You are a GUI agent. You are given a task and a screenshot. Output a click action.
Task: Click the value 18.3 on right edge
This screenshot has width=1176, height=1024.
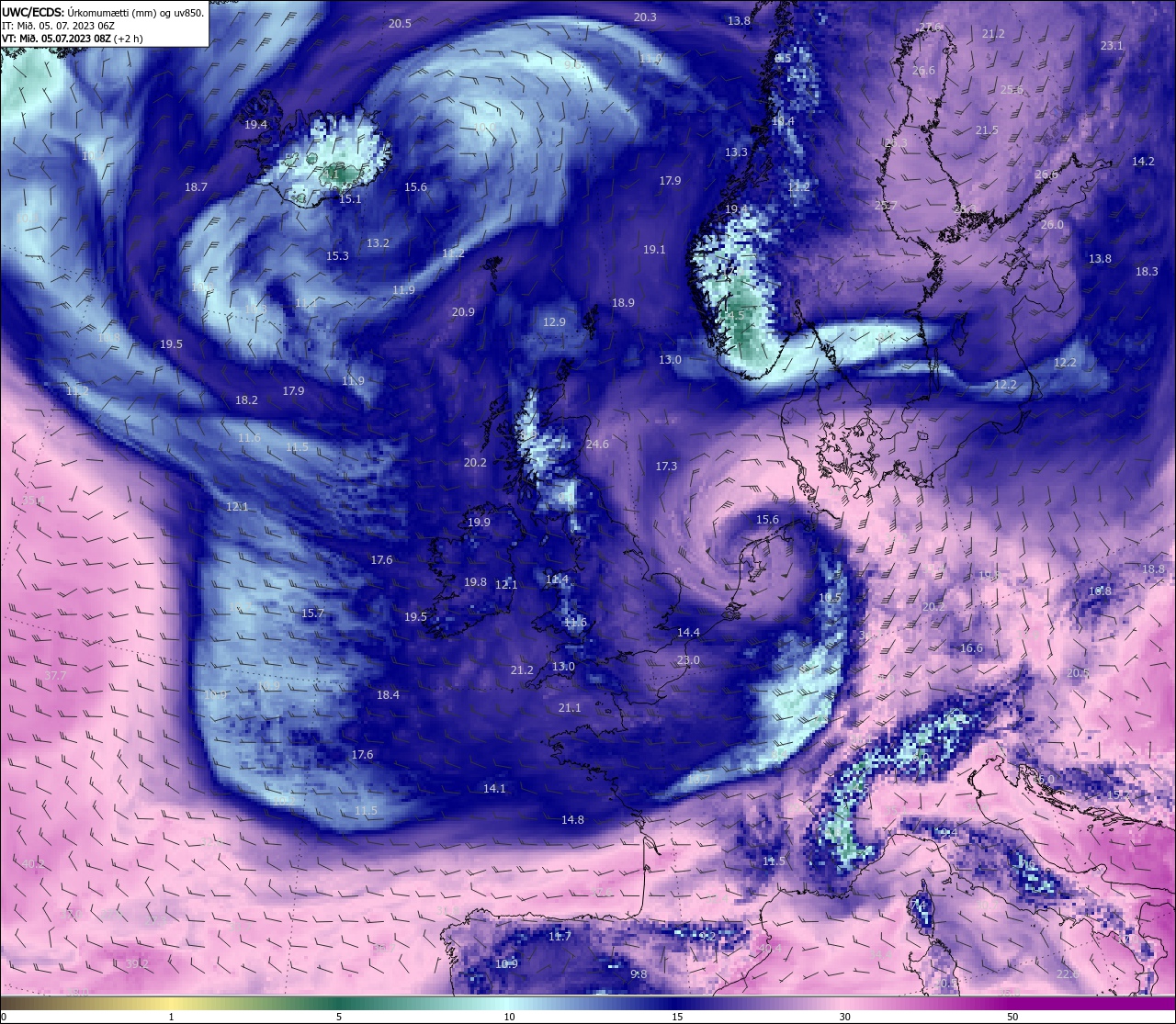point(1147,272)
